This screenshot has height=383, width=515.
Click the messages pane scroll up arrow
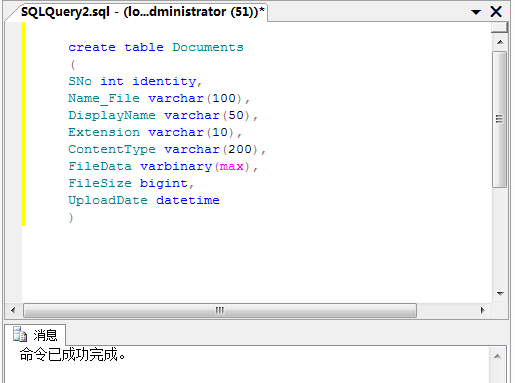497,356
